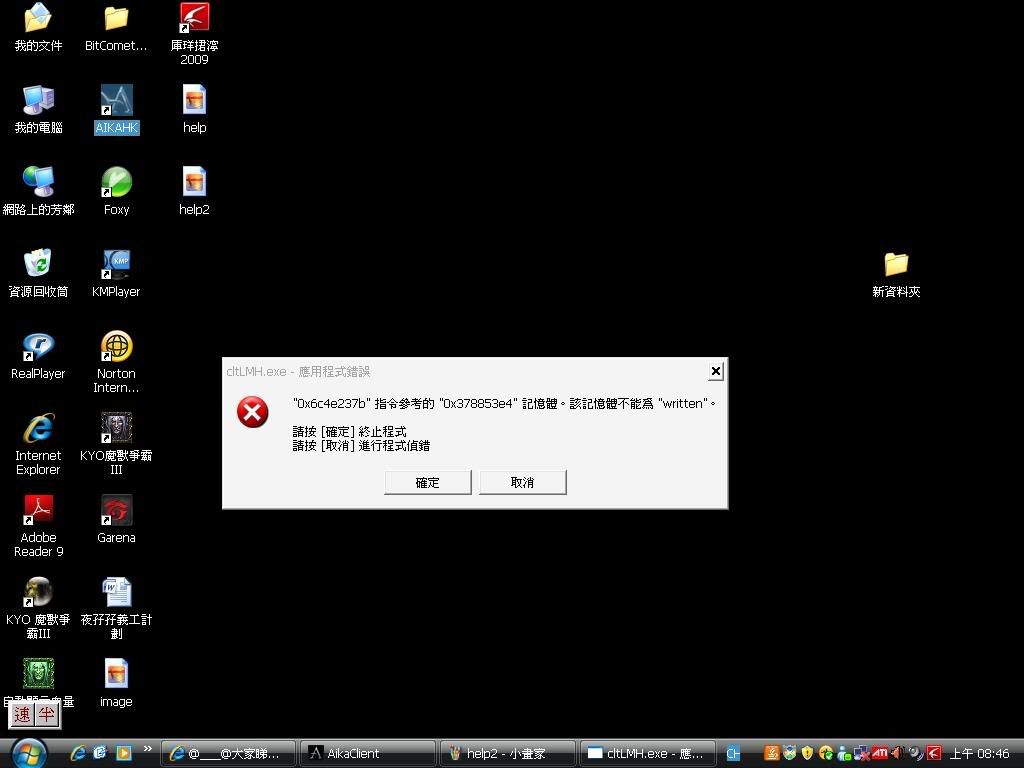This screenshot has width=1024, height=768.
Task: Switch to help2 - 小畫家 taskbar window
Action: [507, 753]
